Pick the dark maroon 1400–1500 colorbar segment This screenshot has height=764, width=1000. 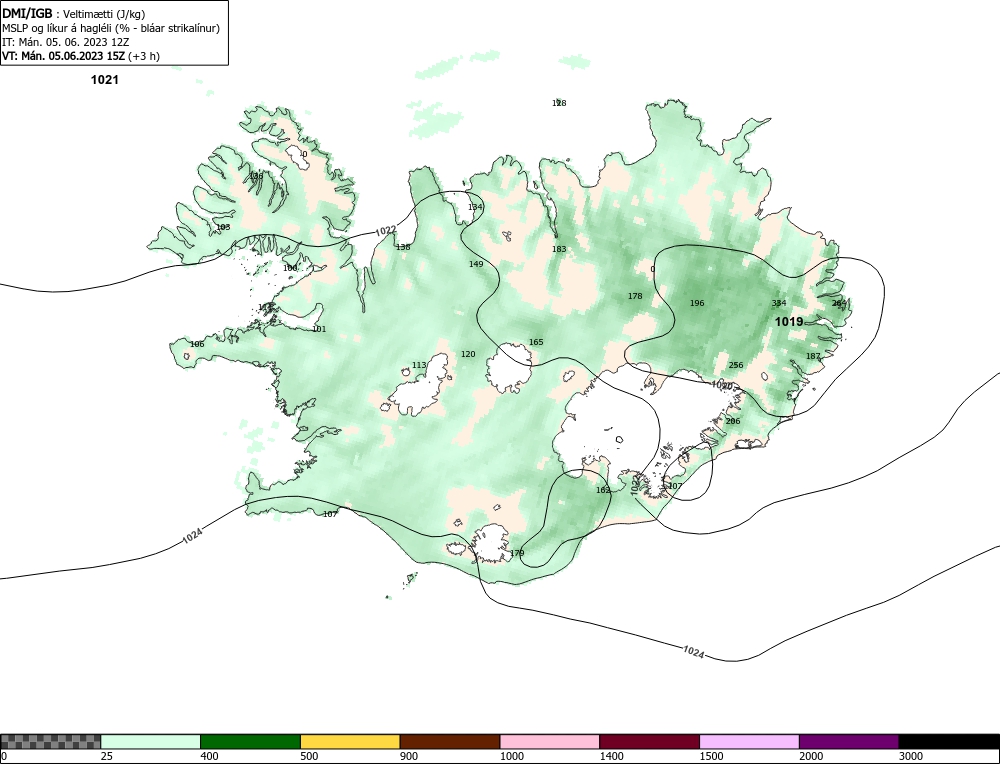tap(649, 741)
